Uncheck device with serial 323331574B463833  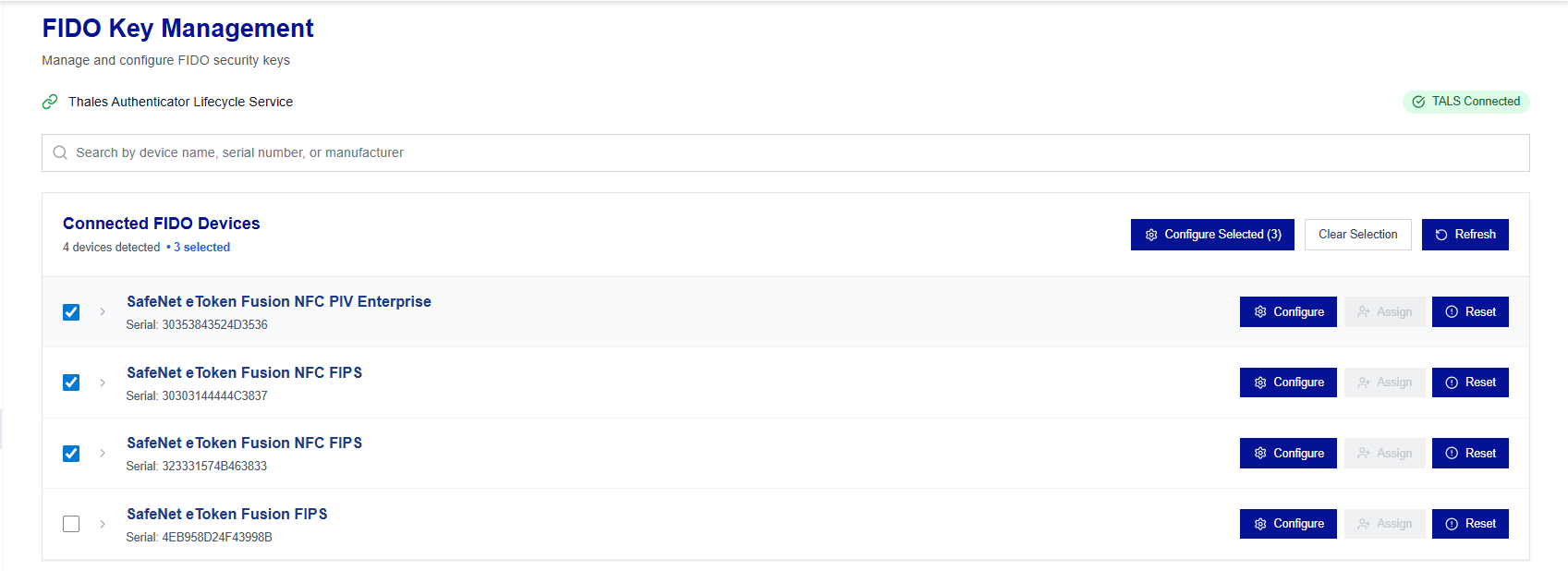[71, 454]
